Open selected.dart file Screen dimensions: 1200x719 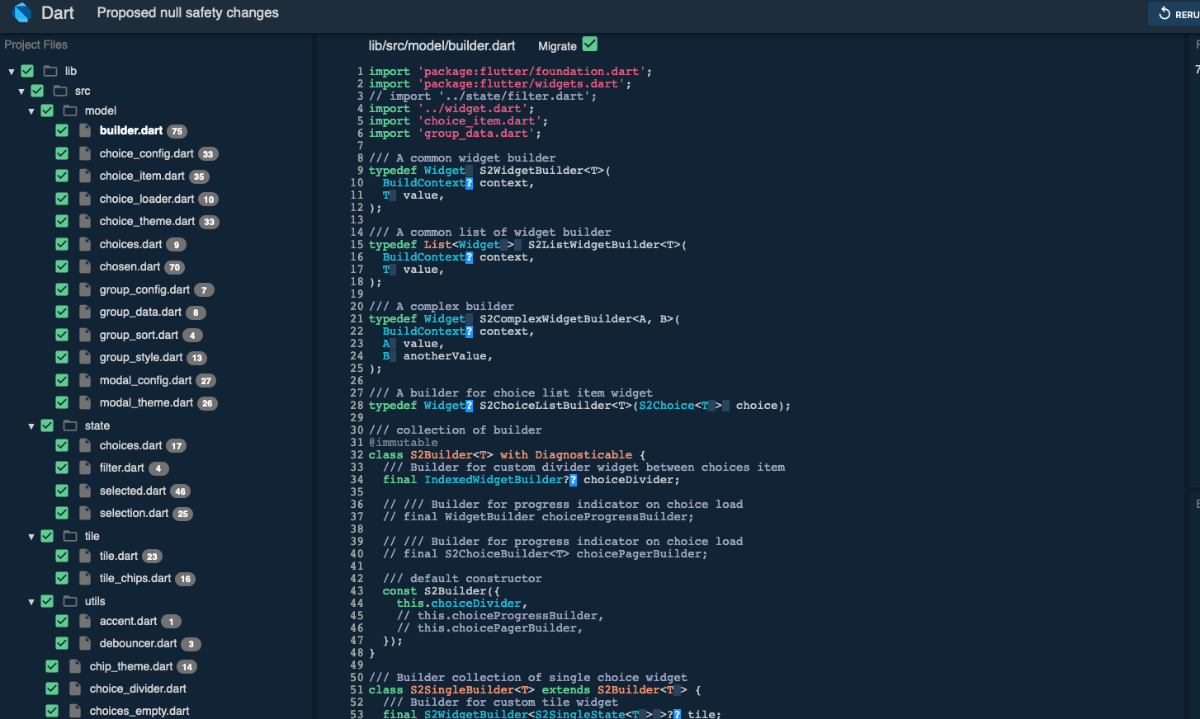click(x=133, y=491)
